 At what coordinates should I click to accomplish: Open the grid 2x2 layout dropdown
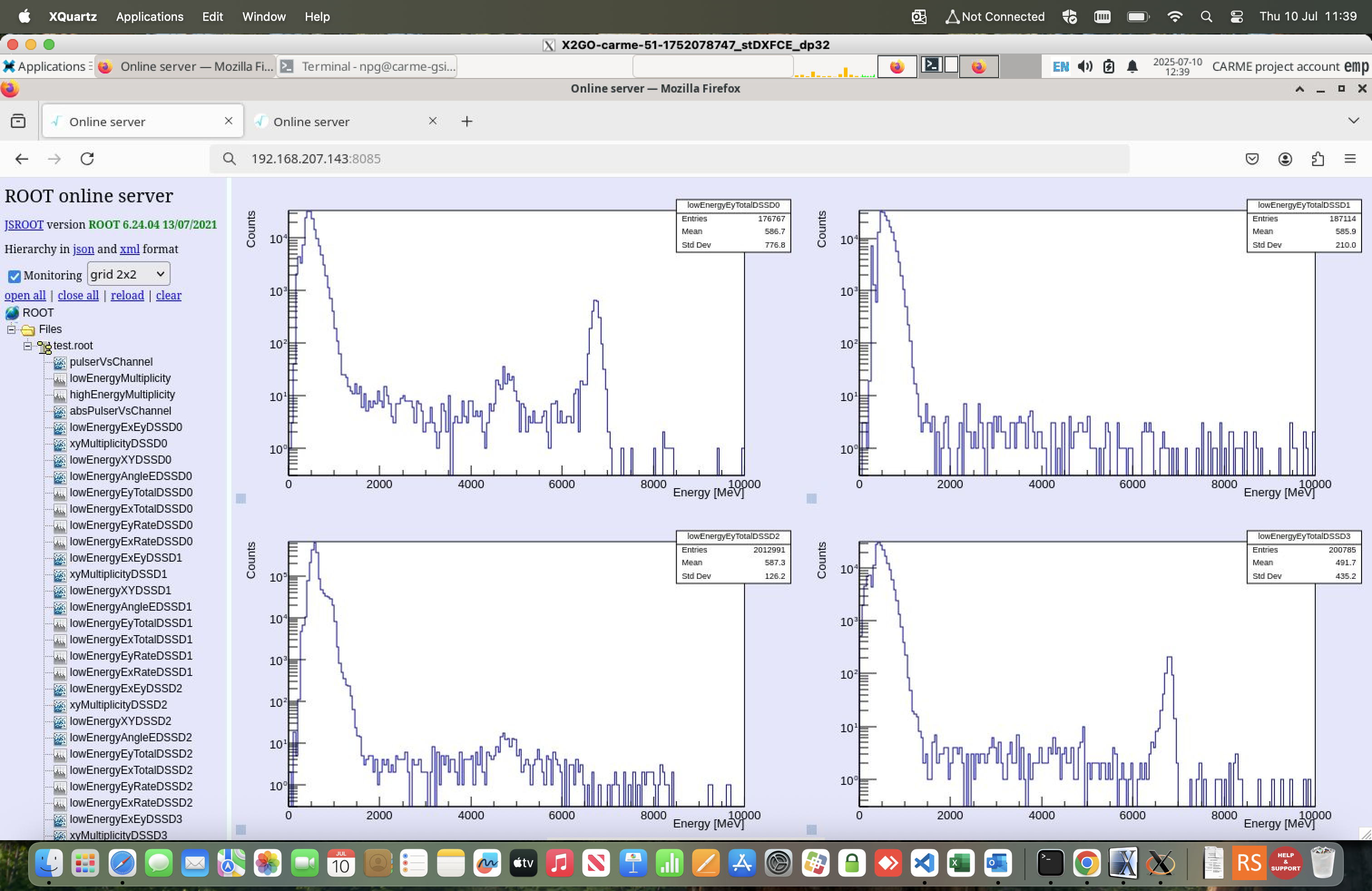[x=128, y=274]
